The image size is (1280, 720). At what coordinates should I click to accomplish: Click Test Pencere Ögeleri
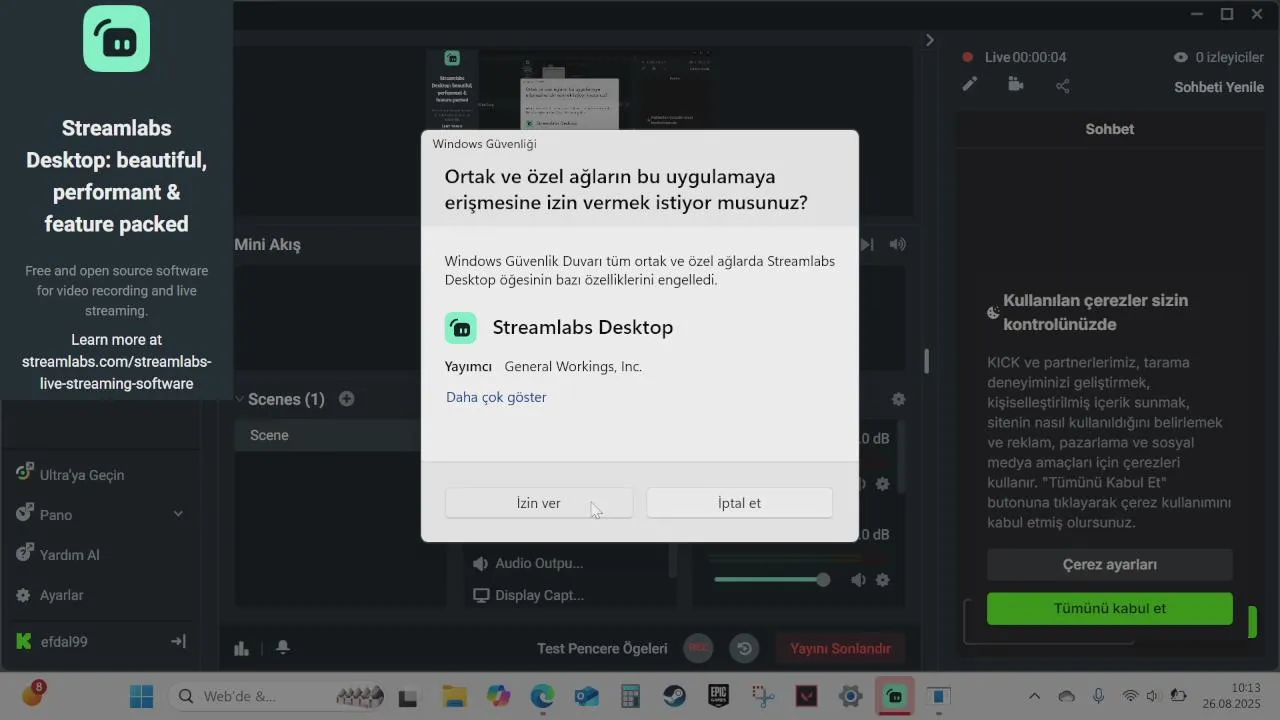(x=602, y=648)
